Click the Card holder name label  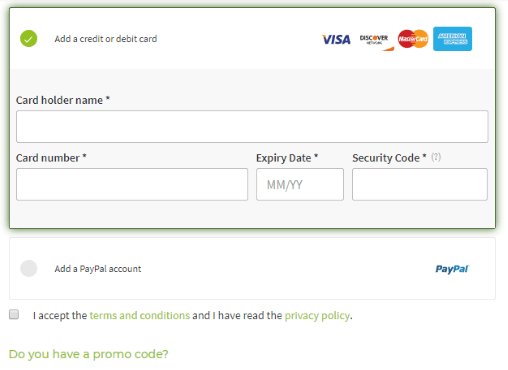[63, 100]
